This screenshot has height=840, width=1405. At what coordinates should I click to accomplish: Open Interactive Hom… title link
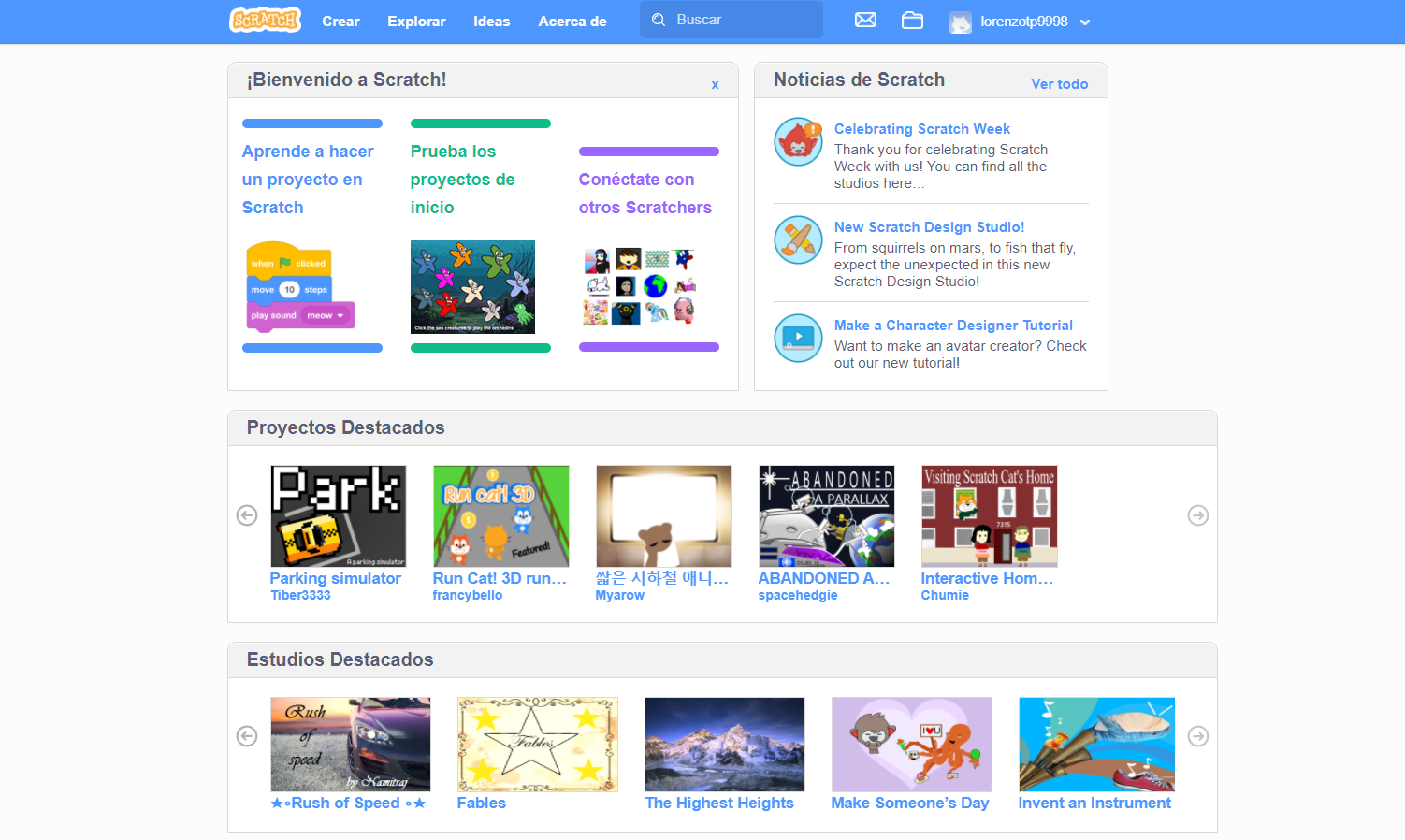click(987, 578)
